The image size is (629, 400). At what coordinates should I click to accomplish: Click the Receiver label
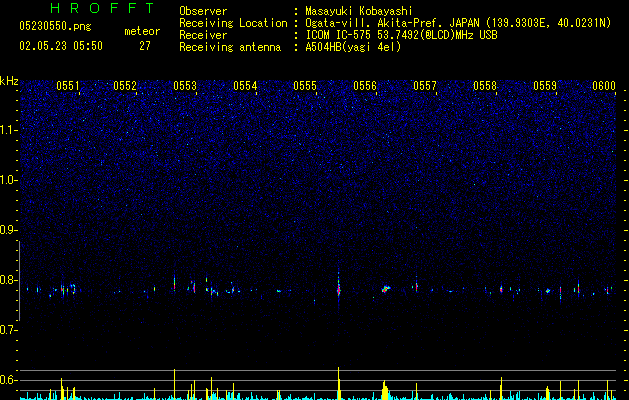tap(203, 35)
